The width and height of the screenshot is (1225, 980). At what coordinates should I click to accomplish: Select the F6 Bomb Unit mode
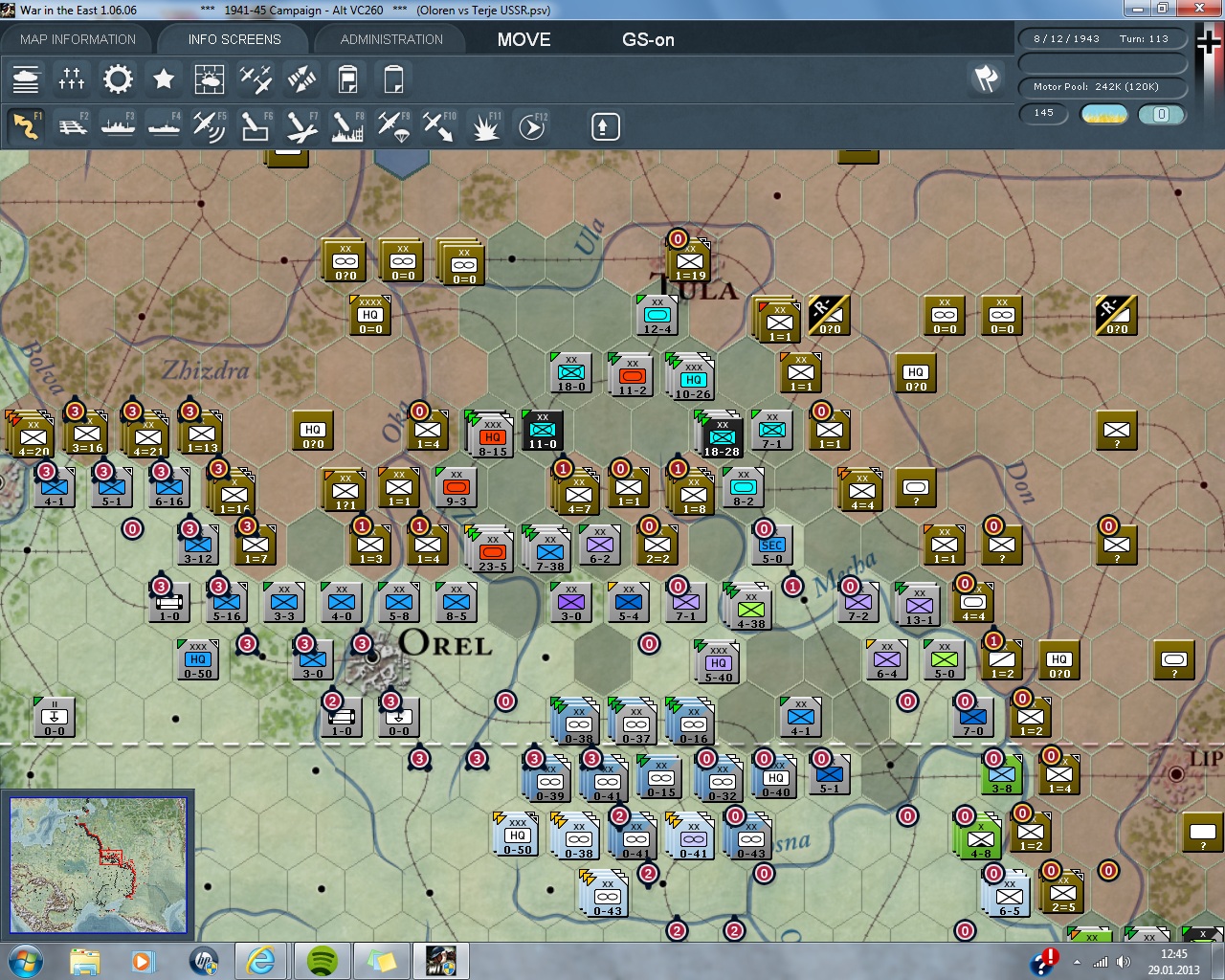256,126
